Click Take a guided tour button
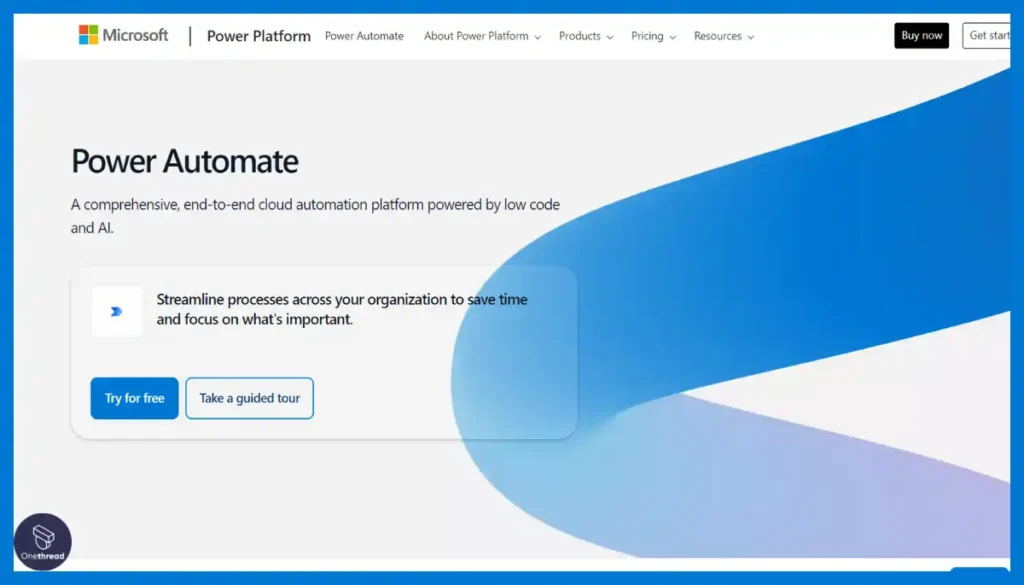This screenshot has width=1024, height=585. pyautogui.click(x=249, y=398)
